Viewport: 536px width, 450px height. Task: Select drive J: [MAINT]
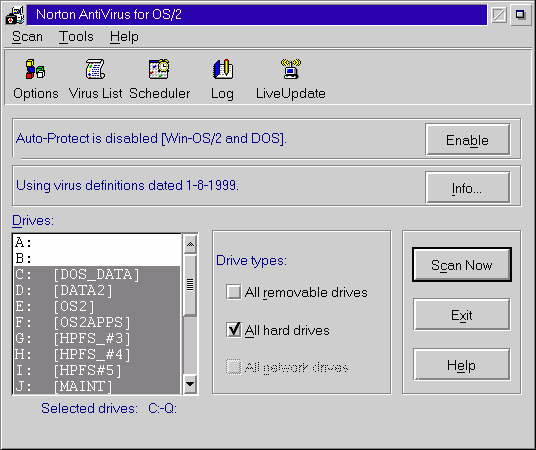pos(97,386)
